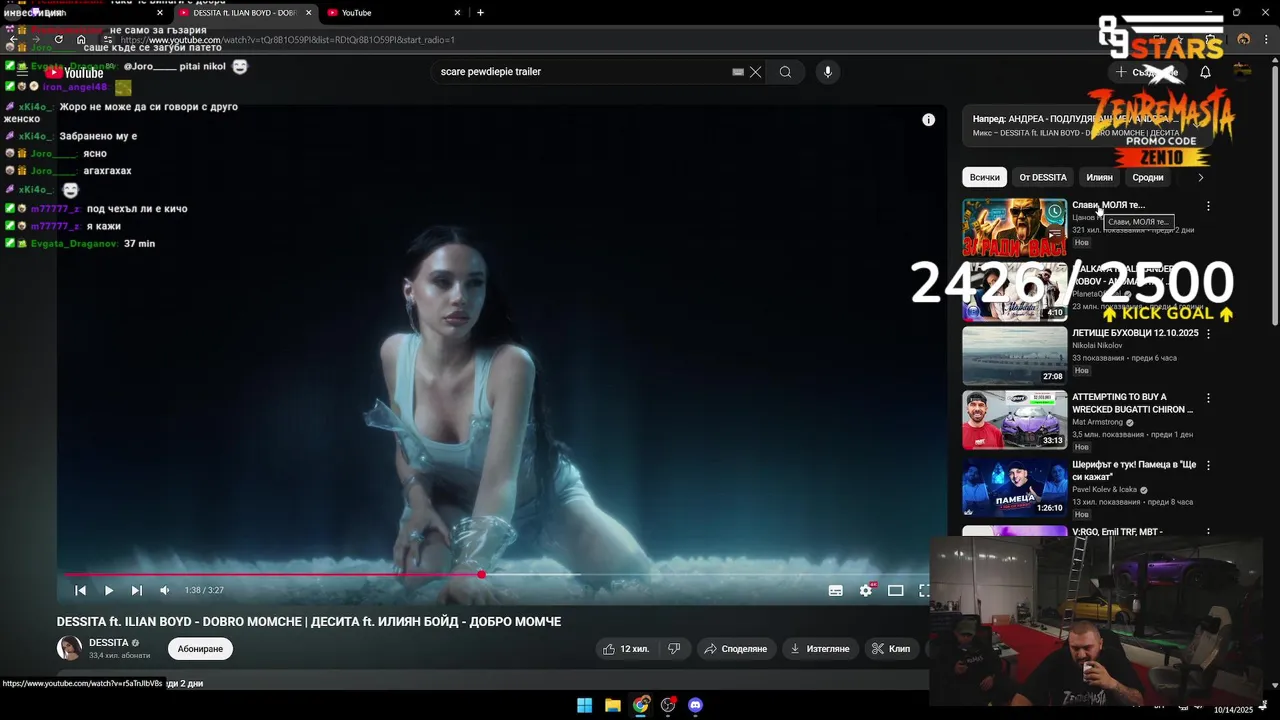The image size is (1280, 720).
Task: Focus the YouTube search field
Action: [585, 72]
